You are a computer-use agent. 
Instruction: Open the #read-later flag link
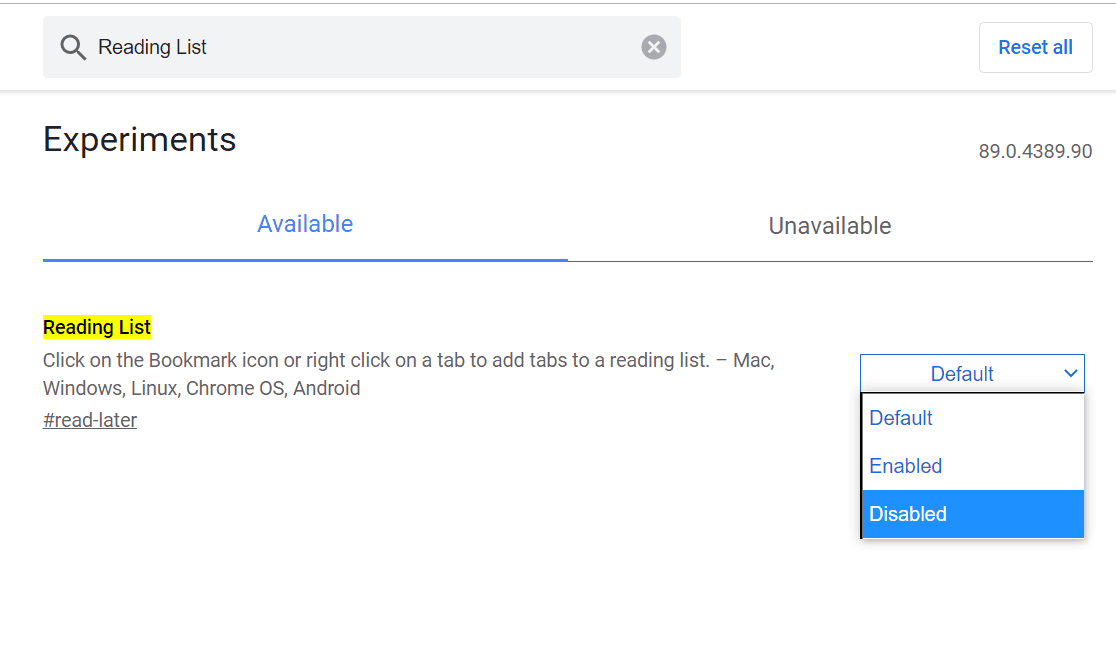pos(90,420)
